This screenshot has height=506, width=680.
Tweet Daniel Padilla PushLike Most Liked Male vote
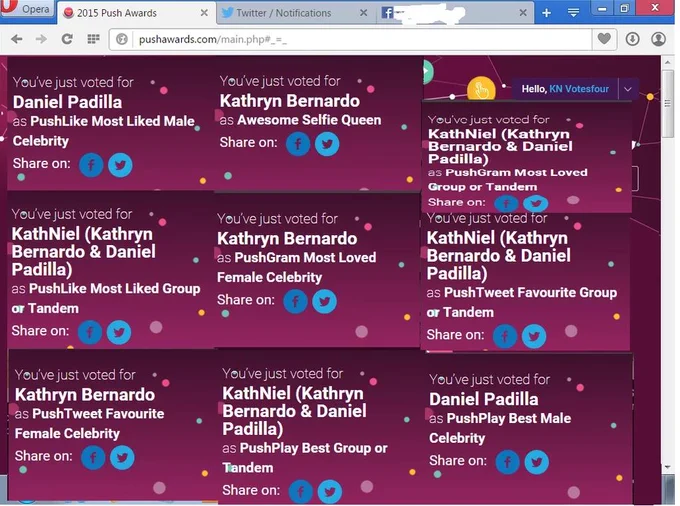(120, 165)
